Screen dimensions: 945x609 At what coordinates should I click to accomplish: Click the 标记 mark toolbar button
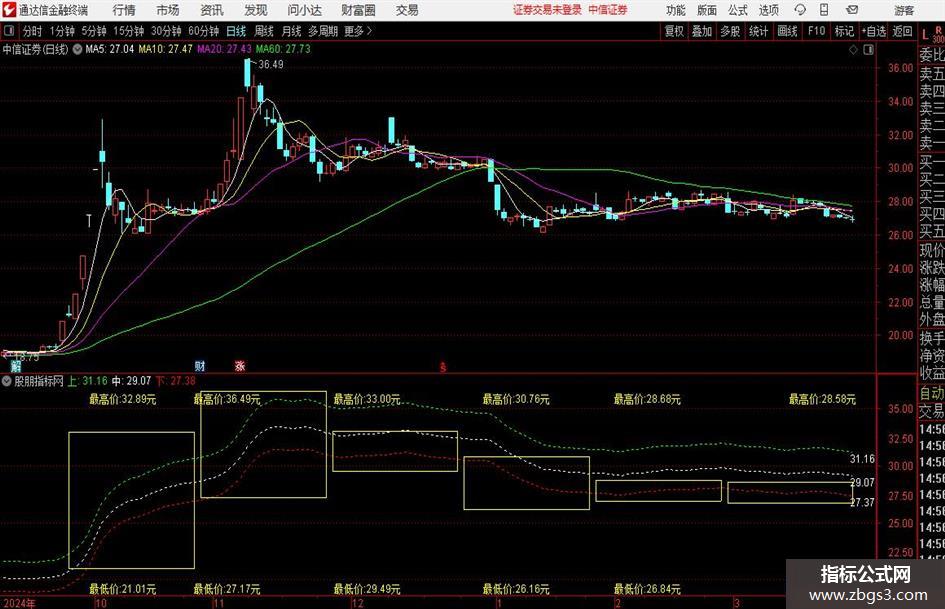pos(844,31)
